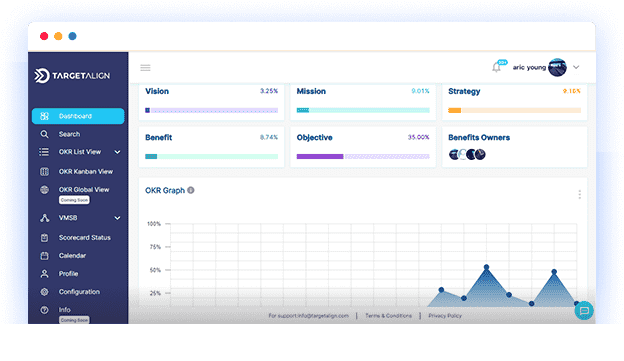The width and height of the screenshot is (624, 361).
Task: Click the Profile person icon
Action: (x=45, y=273)
